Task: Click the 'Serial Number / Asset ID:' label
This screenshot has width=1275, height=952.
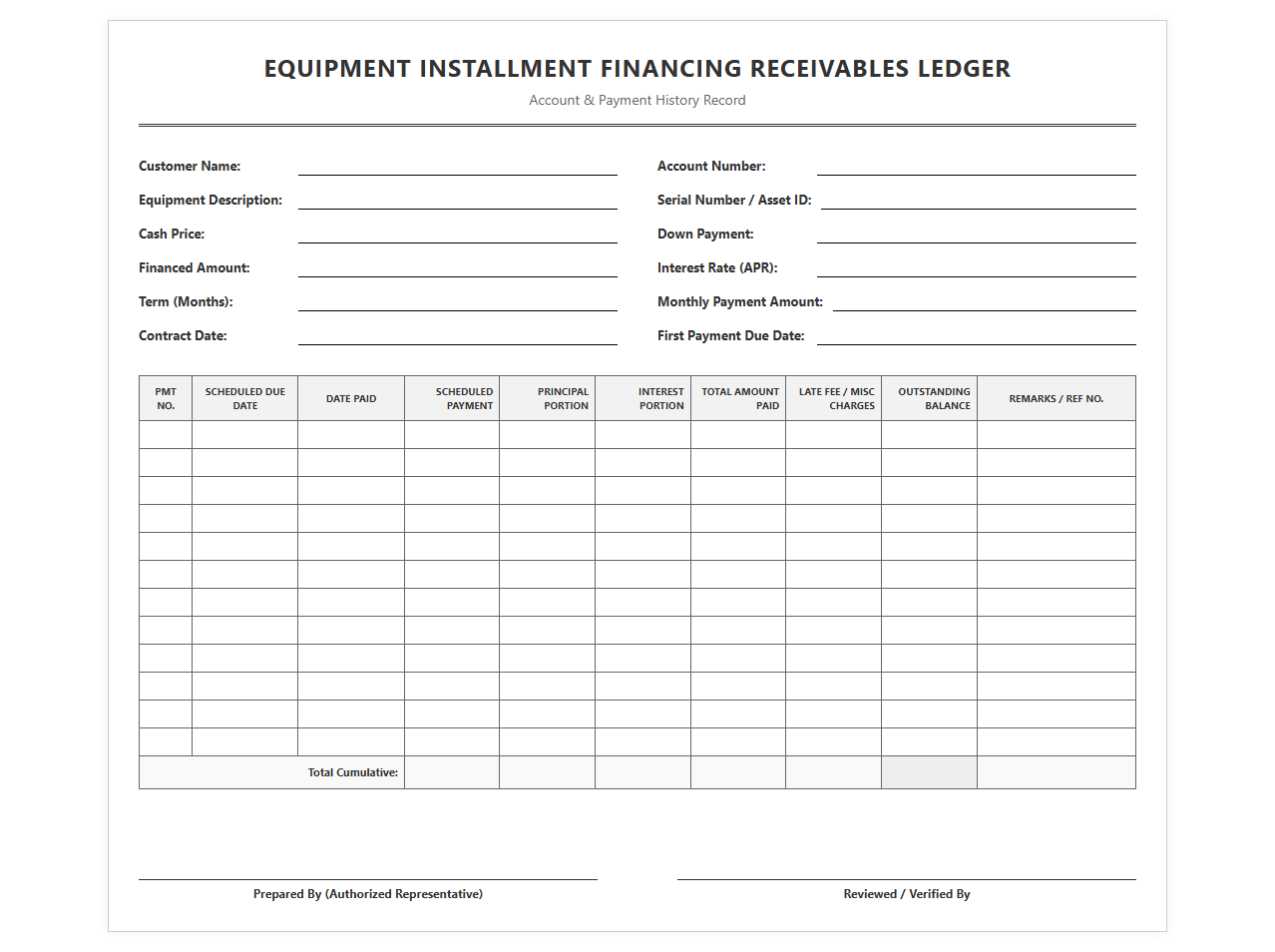Action: (734, 200)
